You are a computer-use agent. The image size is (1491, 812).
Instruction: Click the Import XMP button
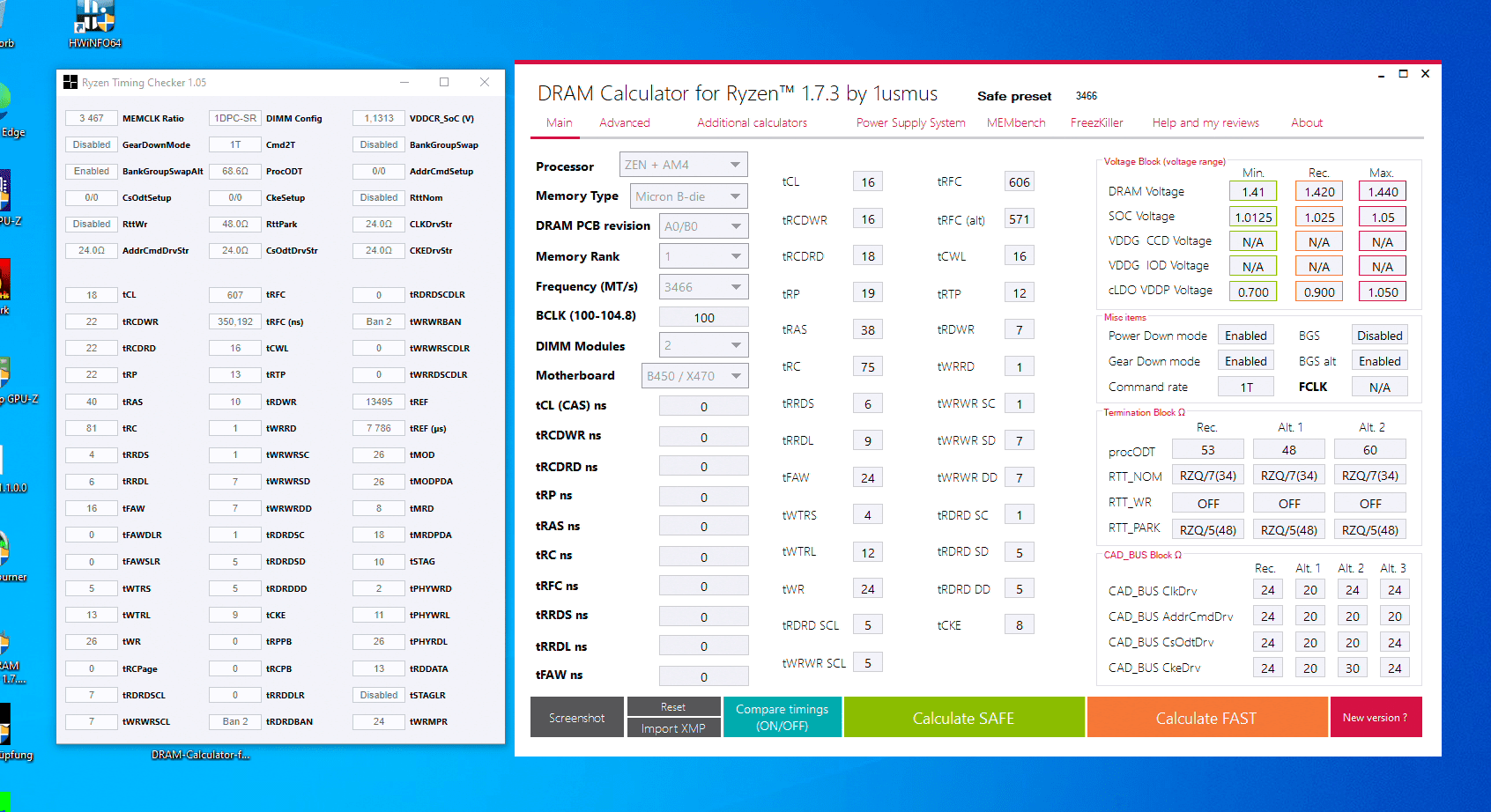(x=673, y=728)
